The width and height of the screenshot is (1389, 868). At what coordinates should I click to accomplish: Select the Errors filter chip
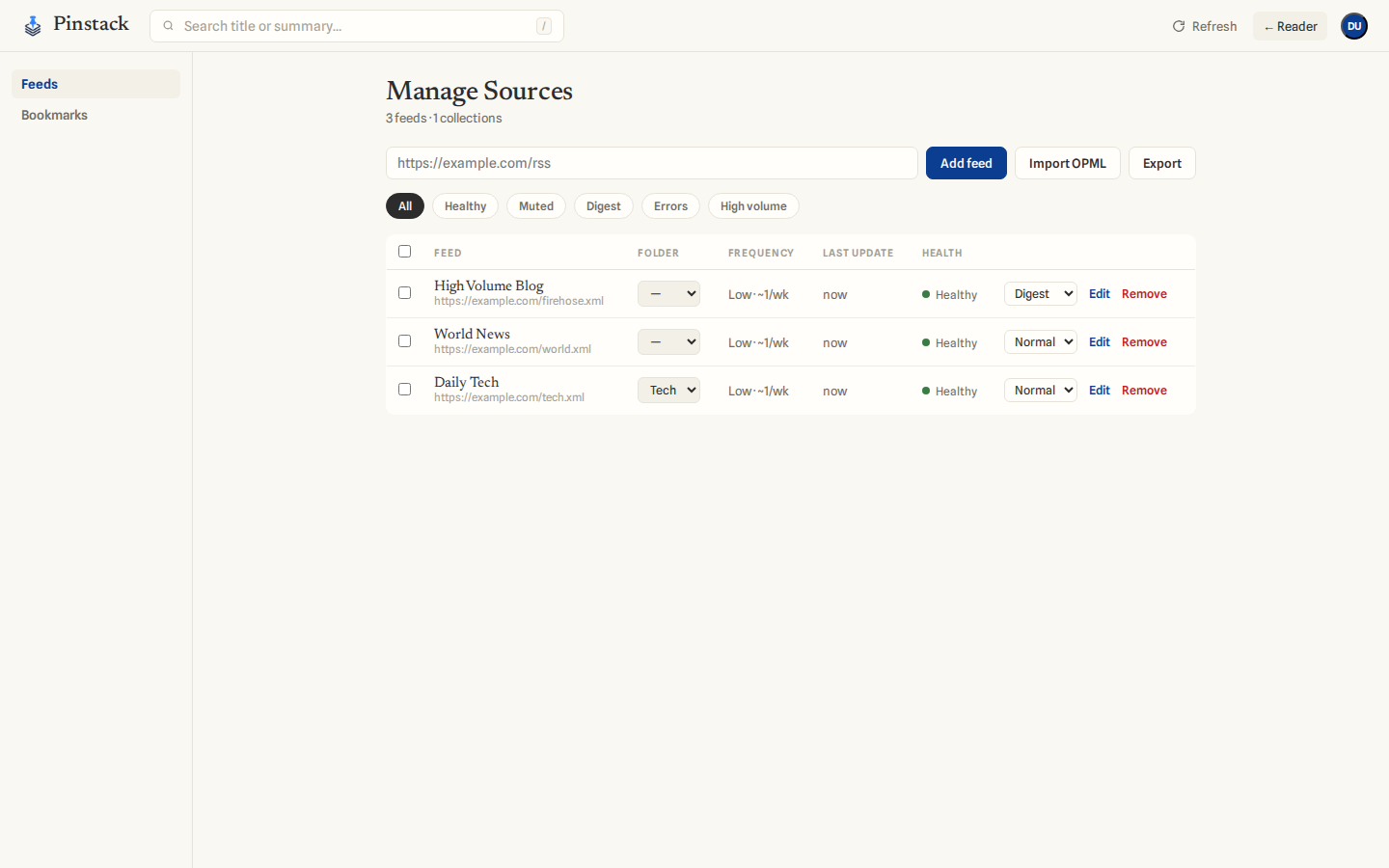point(670,206)
